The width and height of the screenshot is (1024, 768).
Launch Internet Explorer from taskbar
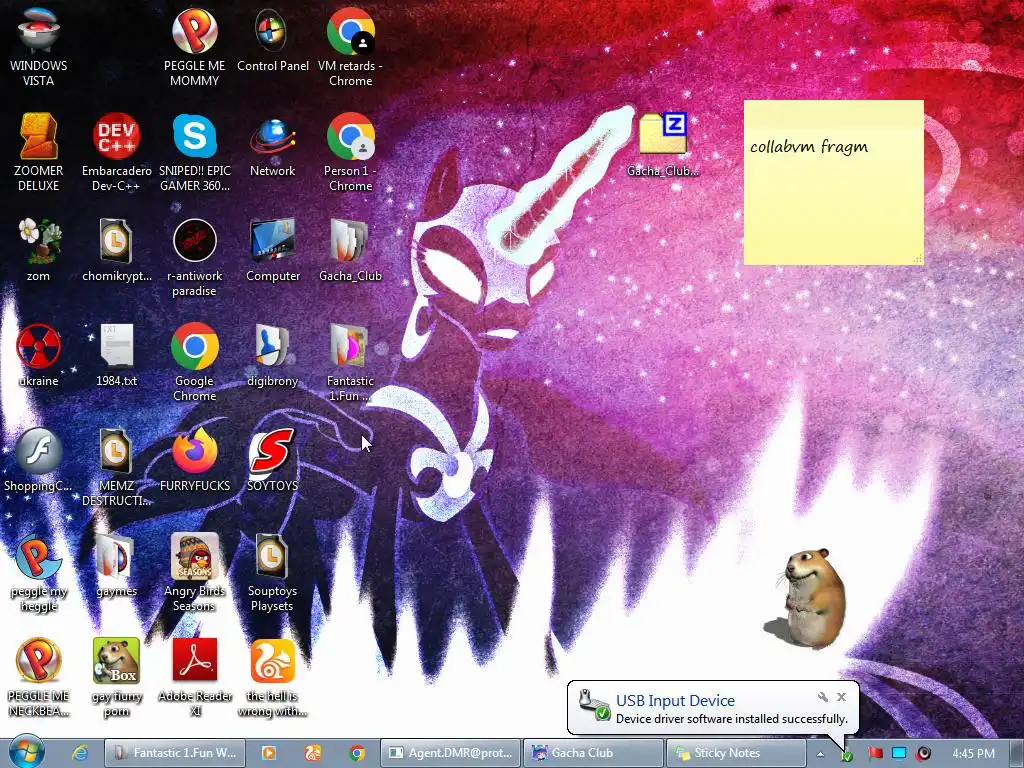click(x=80, y=753)
